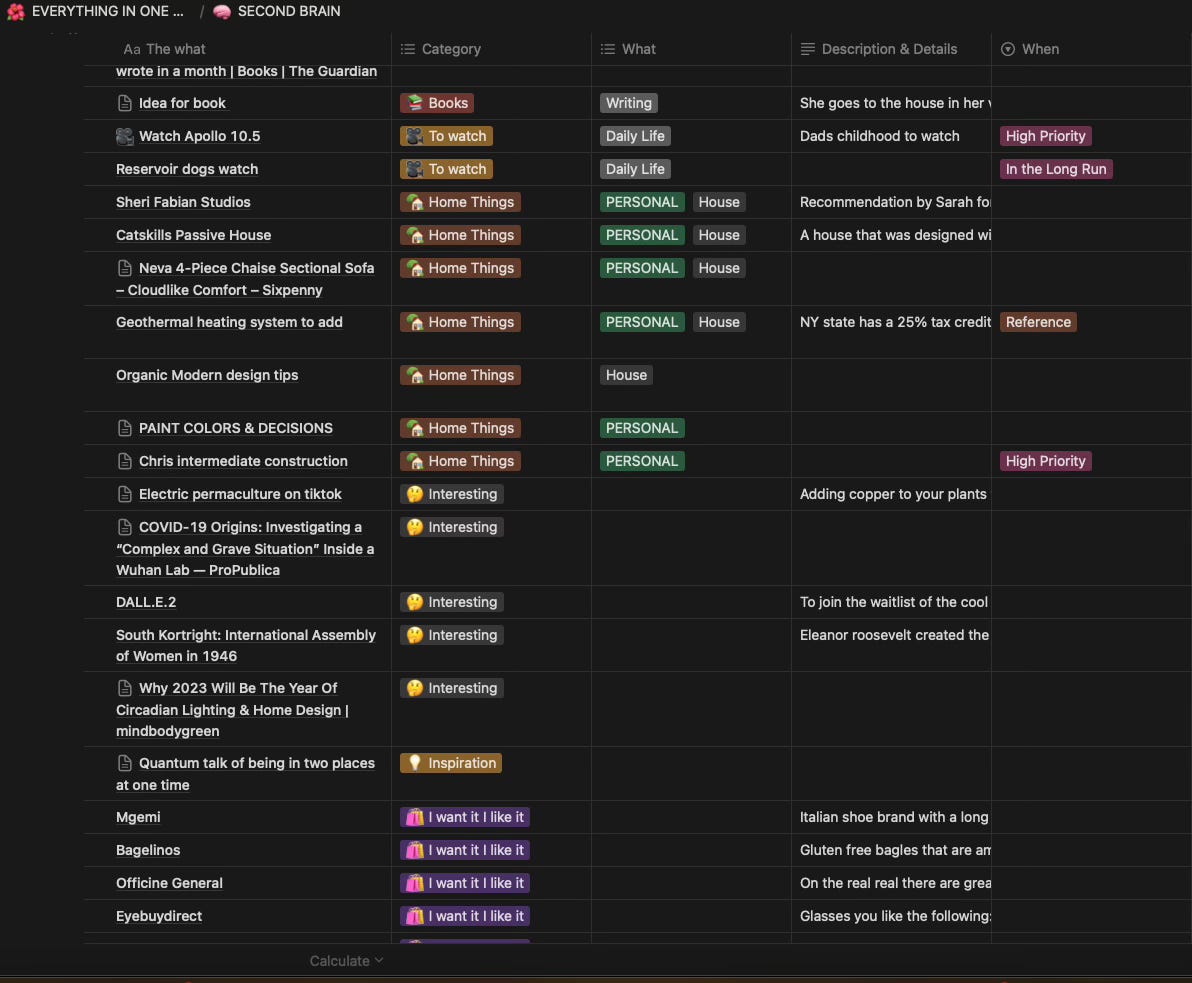Viewport: 1192px width, 983px height.
Task: Click the list icon in the Category header
Action: 408,49
